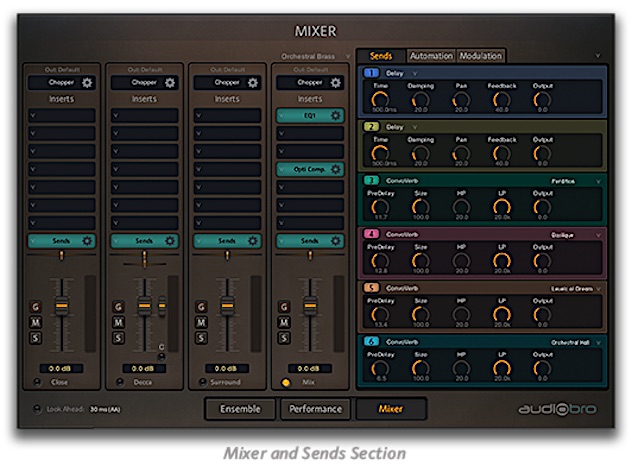This screenshot has height=472, width=632.
Task: Click Chopper button in Surround channel
Action: 227,83
